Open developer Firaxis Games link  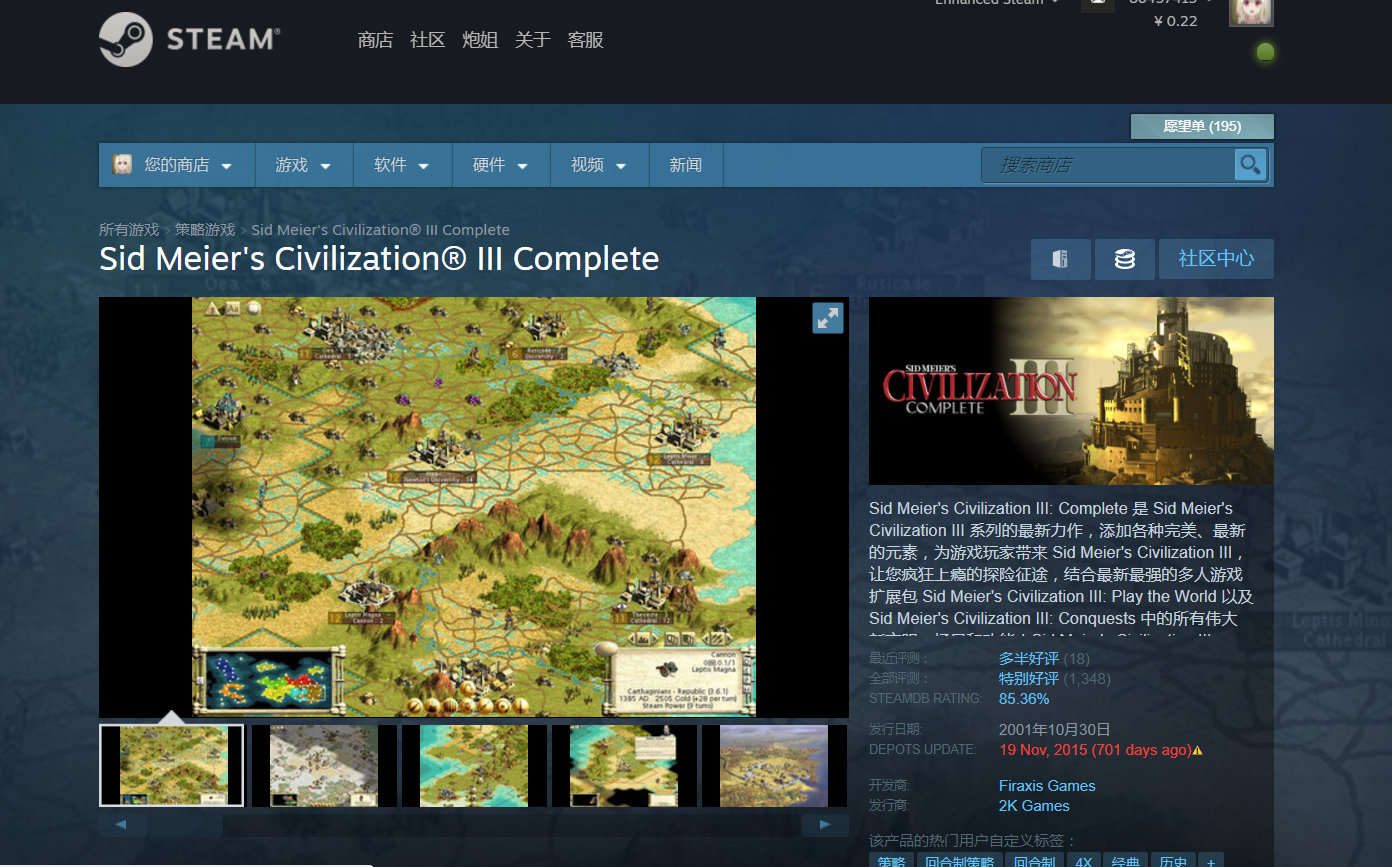coord(1047,786)
